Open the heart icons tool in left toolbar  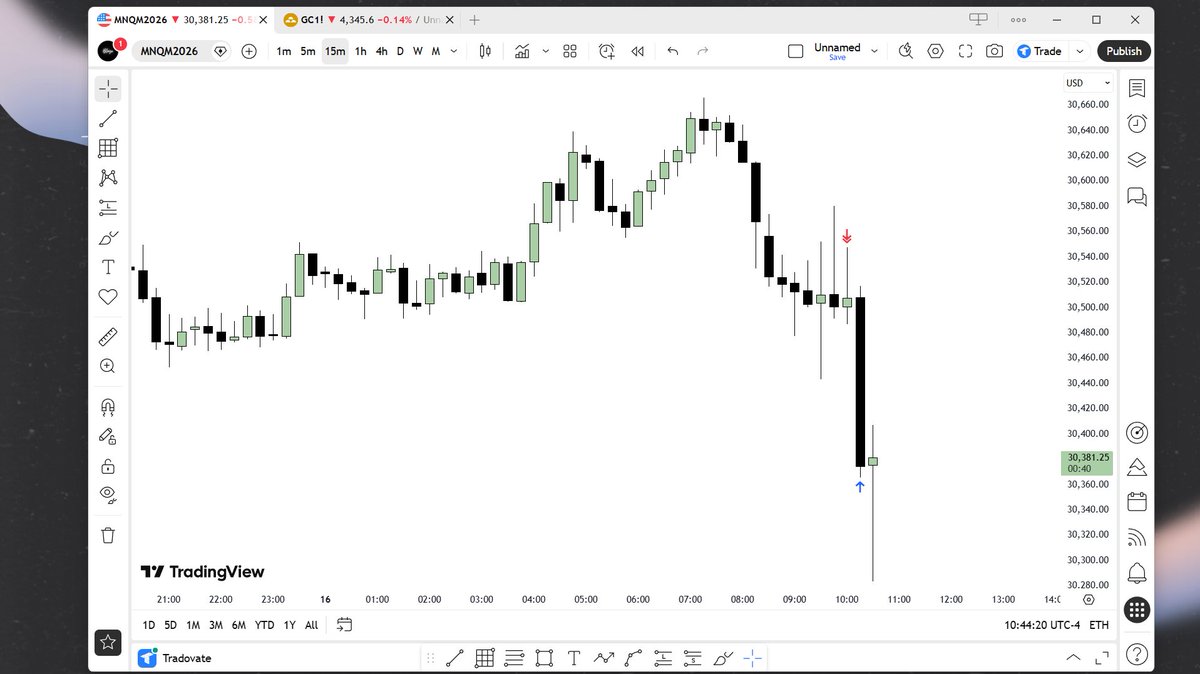tap(108, 297)
